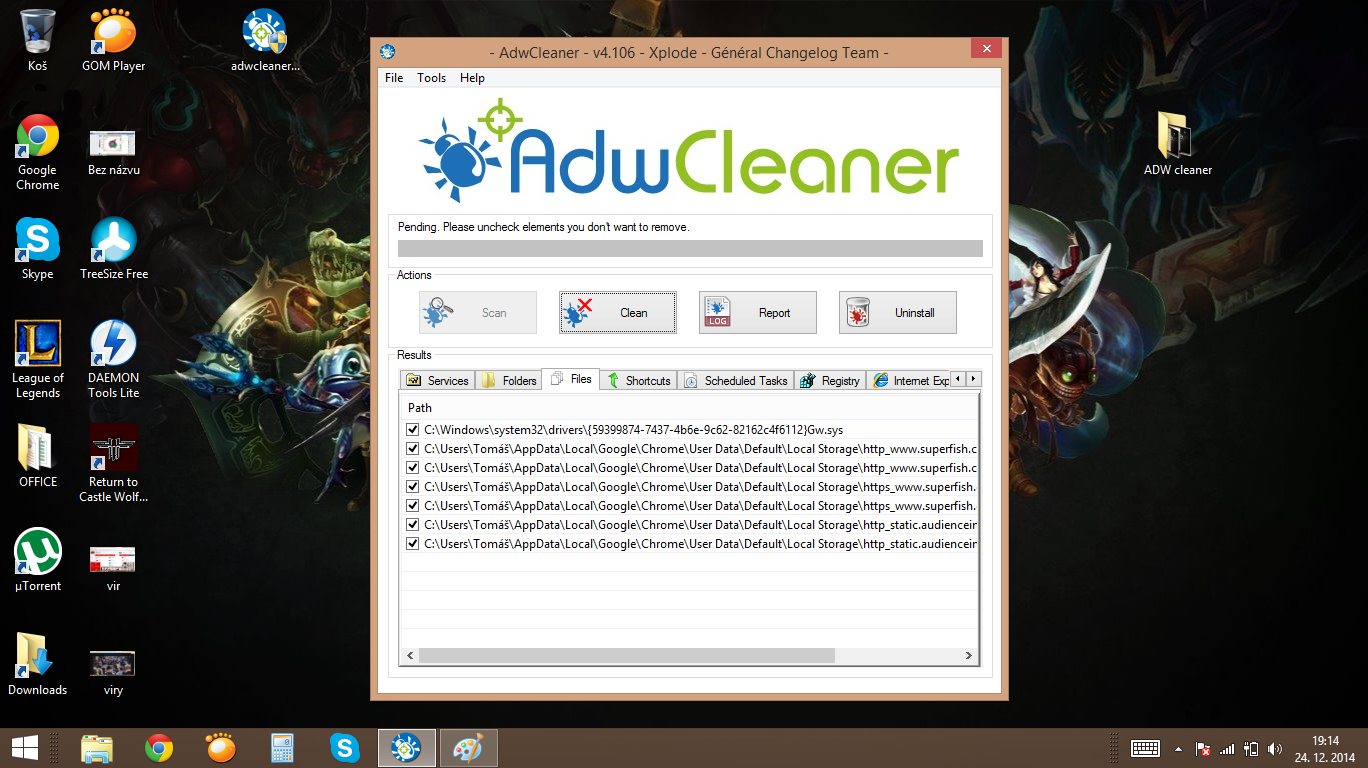Click the results scrollbar right arrow
1368x768 pixels.
pos(968,655)
